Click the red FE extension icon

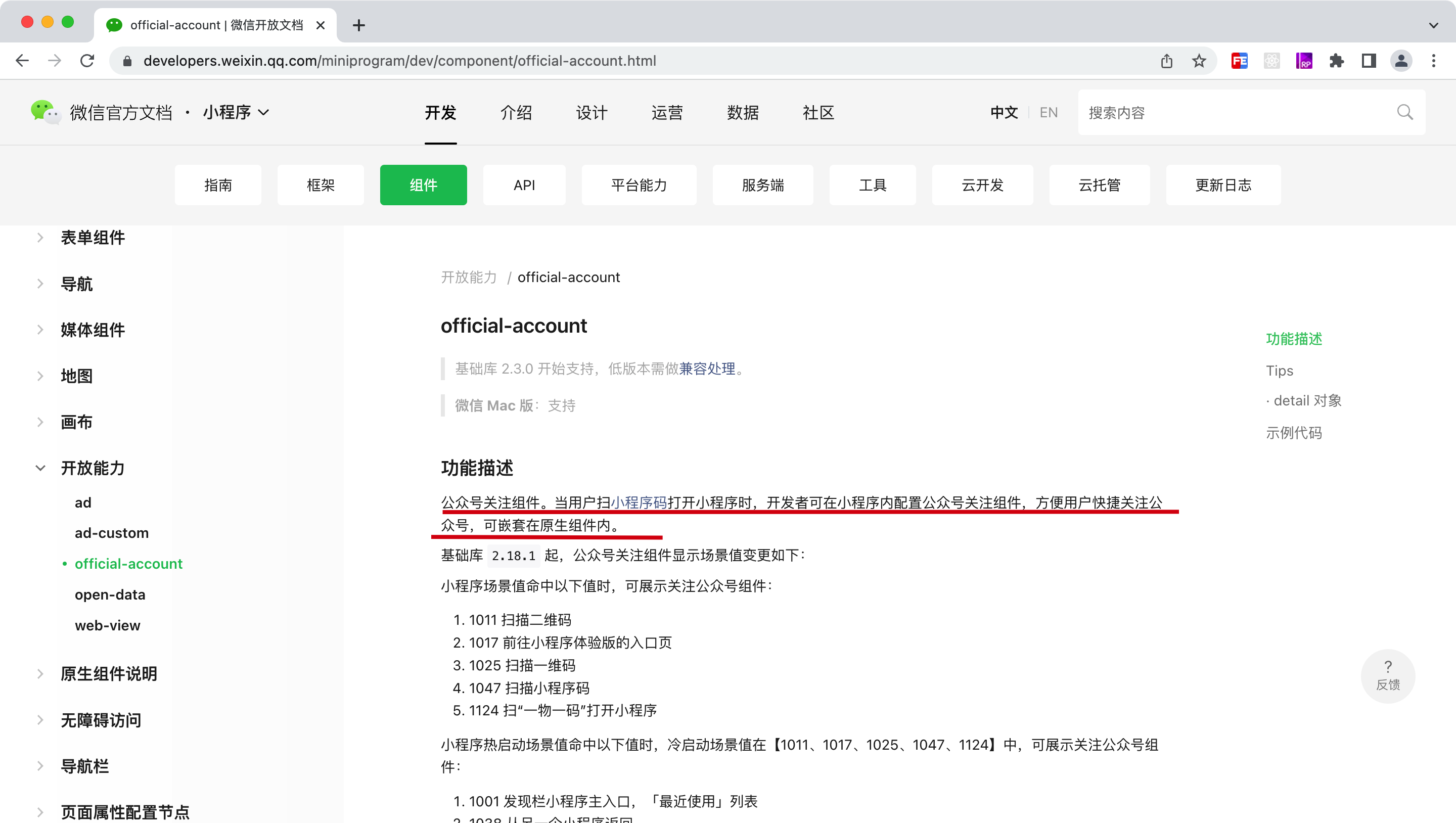click(x=1239, y=61)
